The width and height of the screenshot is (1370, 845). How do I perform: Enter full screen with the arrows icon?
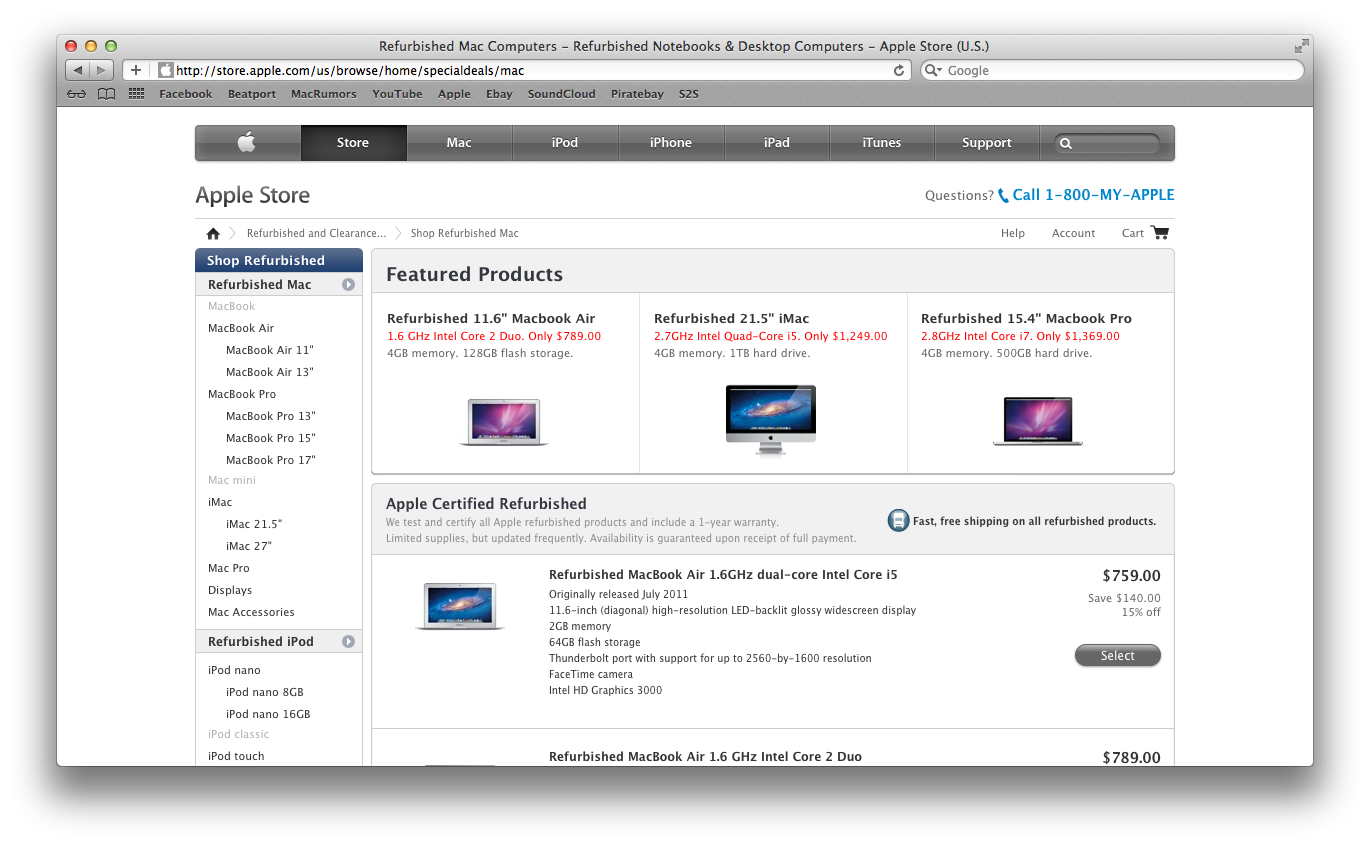(x=1301, y=46)
